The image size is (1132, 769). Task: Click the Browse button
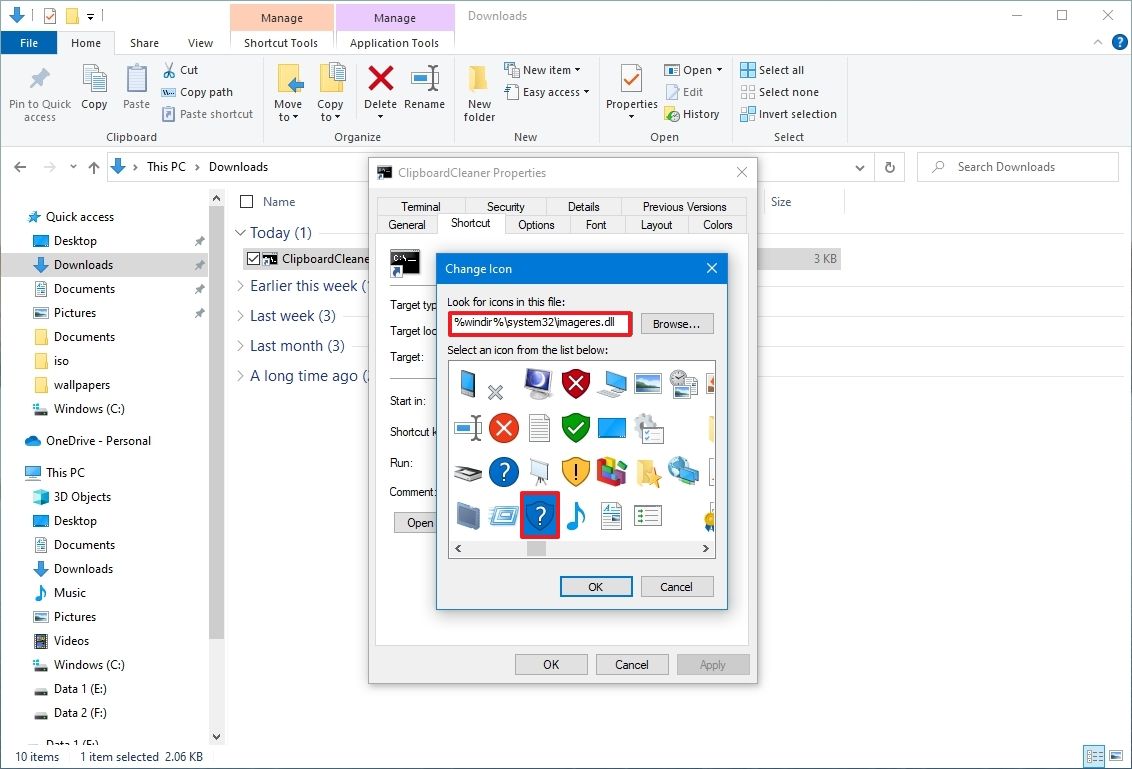(x=675, y=323)
